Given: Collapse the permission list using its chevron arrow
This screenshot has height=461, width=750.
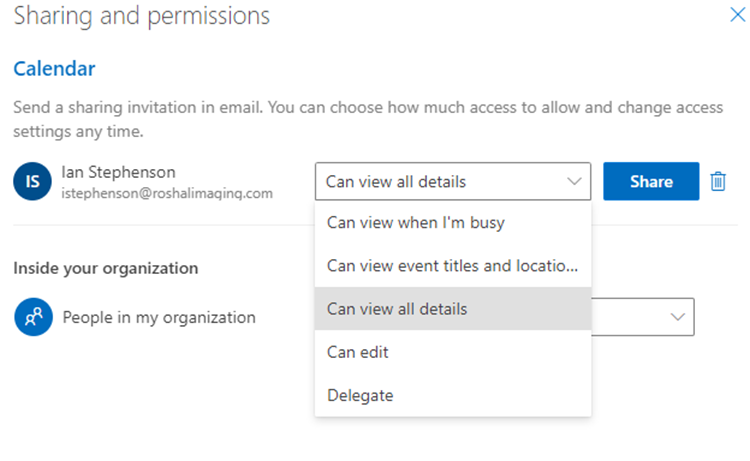Looking at the screenshot, I should click(574, 181).
